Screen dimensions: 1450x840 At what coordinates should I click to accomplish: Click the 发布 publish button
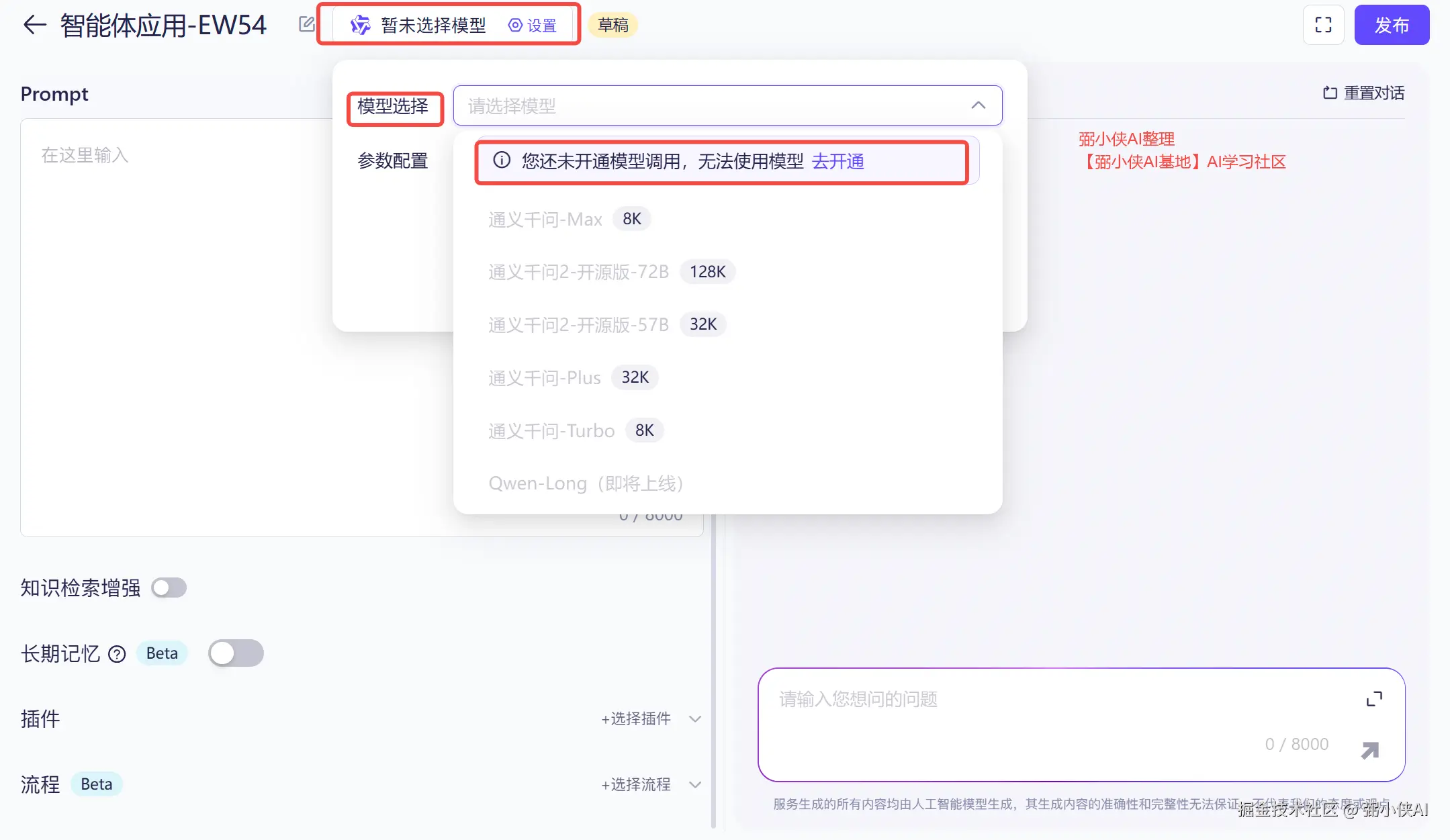point(1391,26)
